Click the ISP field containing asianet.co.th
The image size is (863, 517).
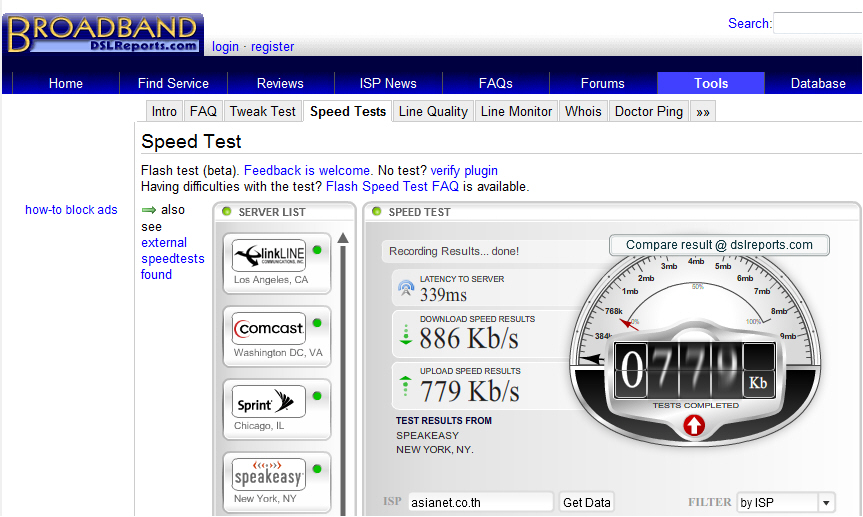pyautogui.click(x=481, y=503)
